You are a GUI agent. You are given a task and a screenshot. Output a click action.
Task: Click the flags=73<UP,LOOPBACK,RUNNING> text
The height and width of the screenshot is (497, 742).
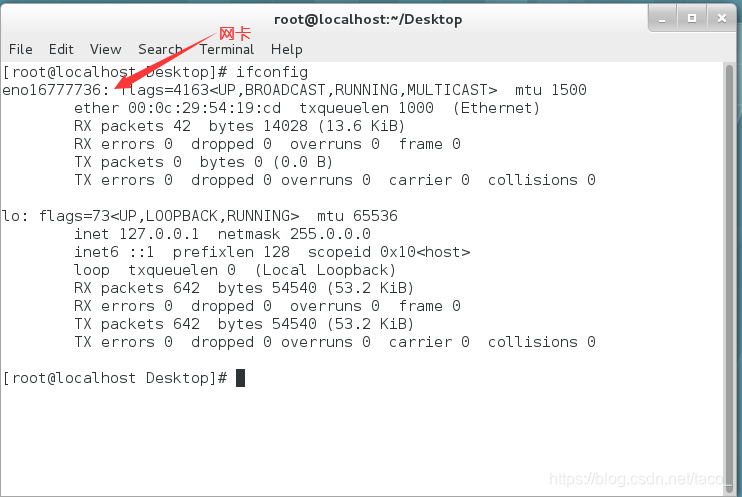click(169, 216)
